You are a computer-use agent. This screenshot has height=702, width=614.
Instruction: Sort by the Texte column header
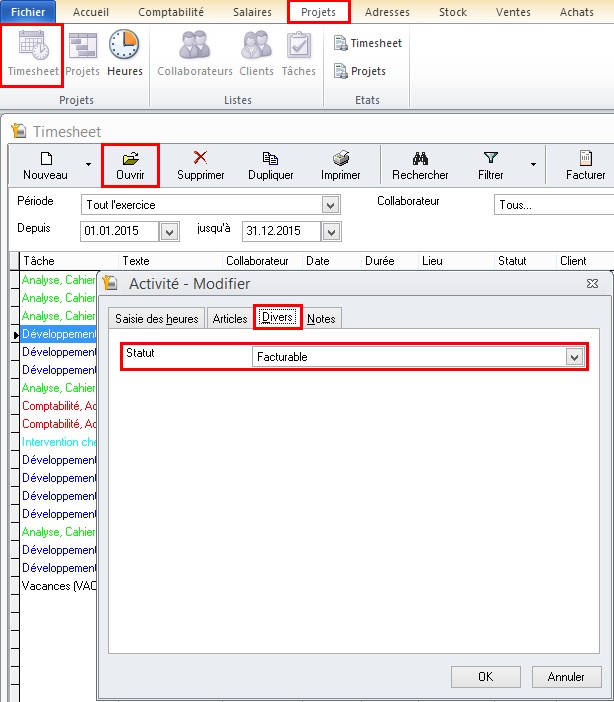point(171,261)
